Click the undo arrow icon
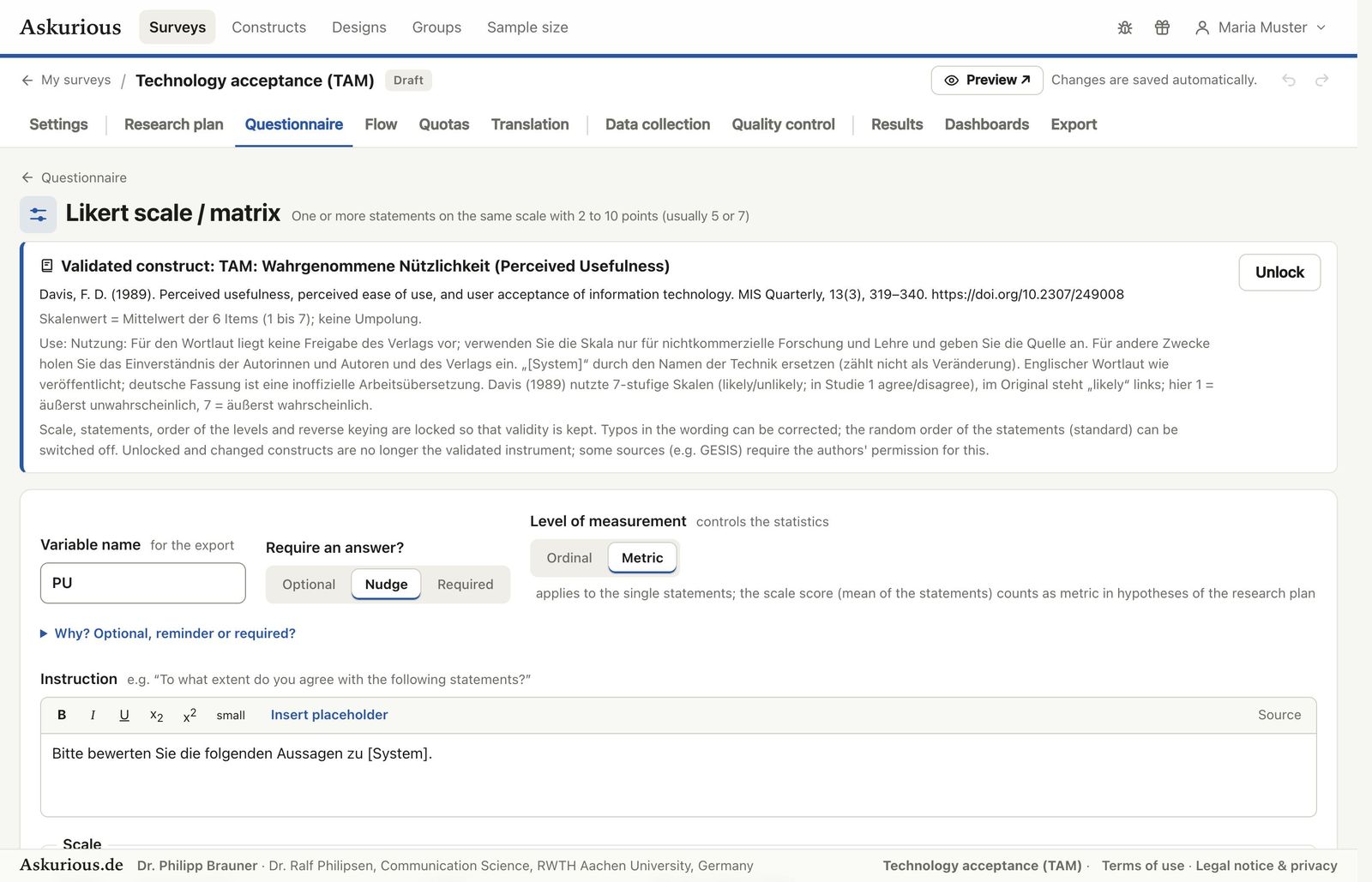 1289,80
